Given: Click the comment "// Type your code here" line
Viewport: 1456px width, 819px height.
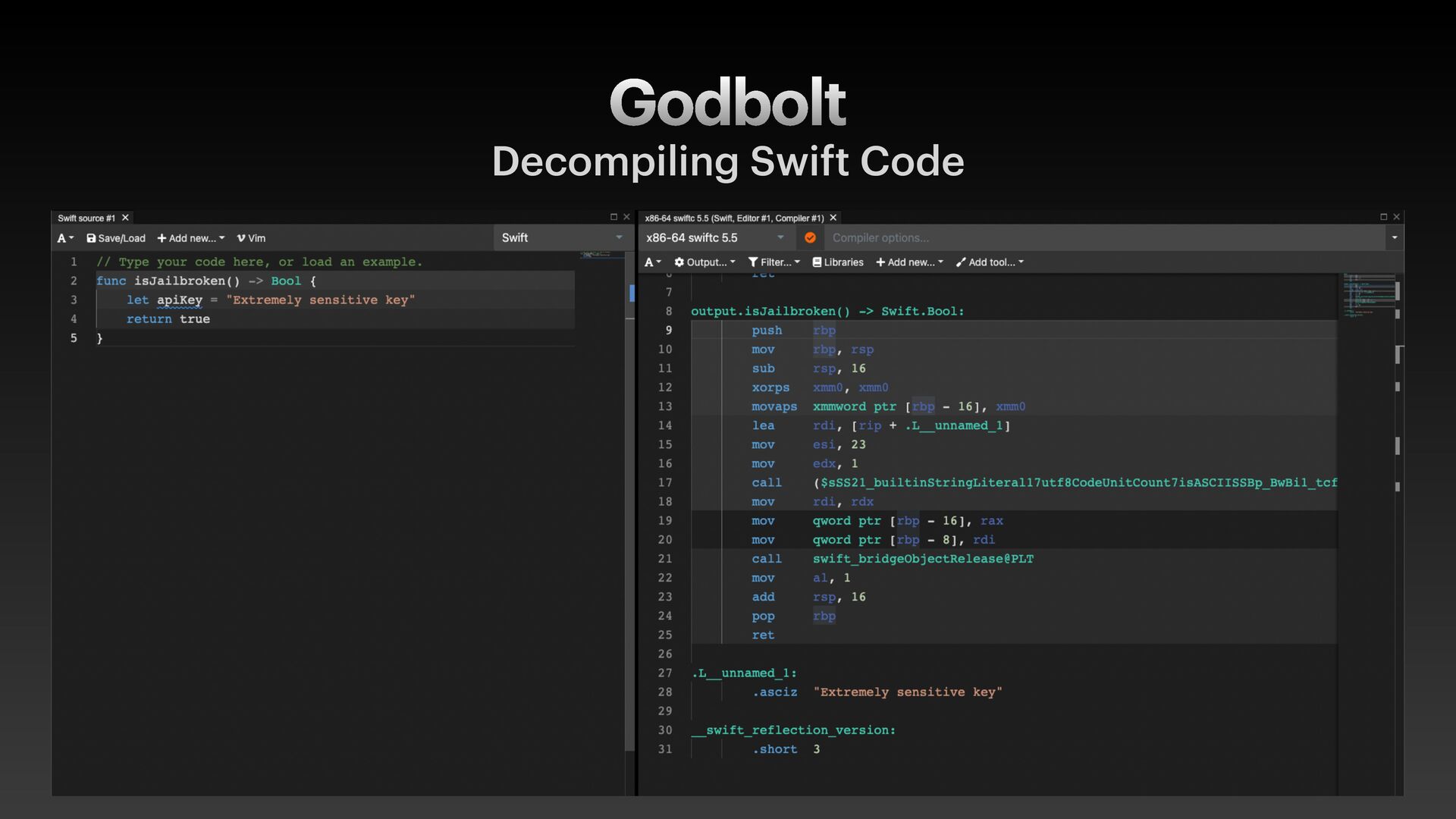Looking at the screenshot, I should click(x=259, y=262).
